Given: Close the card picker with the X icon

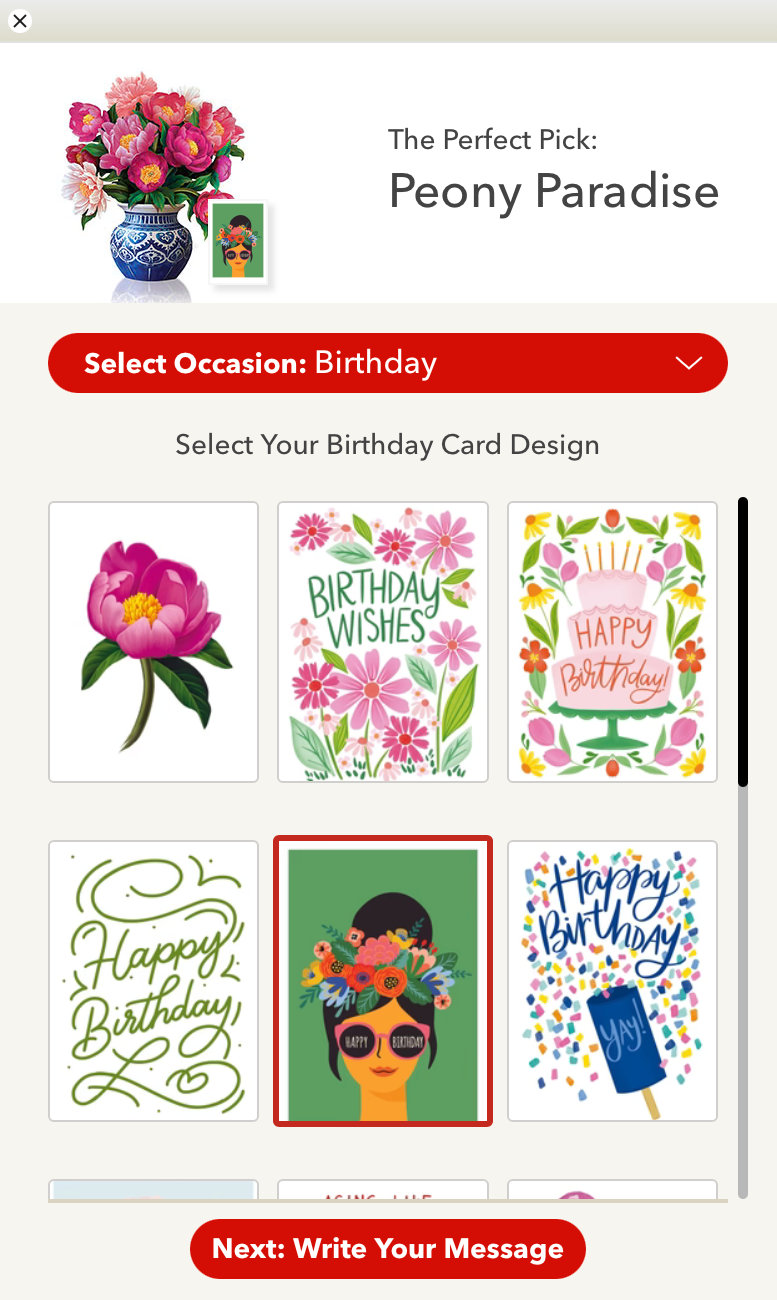Looking at the screenshot, I should point(19,20).
